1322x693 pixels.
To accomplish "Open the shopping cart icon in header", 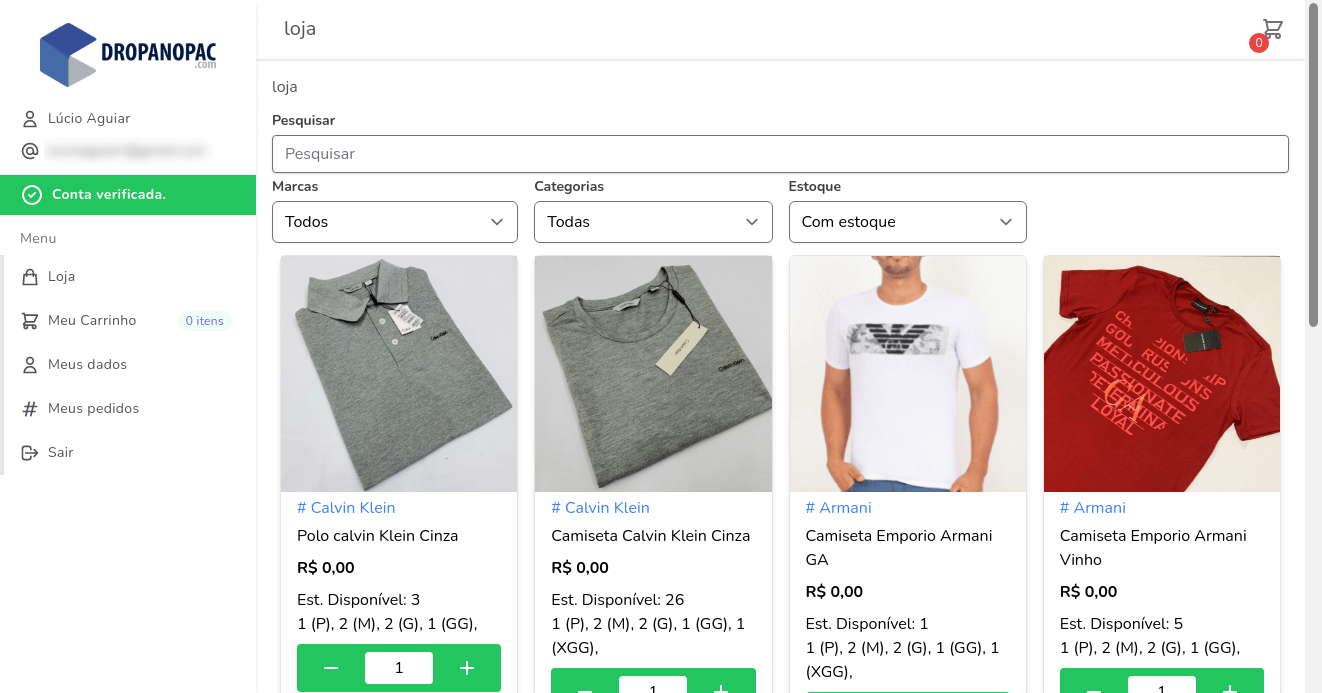I will (1272, 28).
